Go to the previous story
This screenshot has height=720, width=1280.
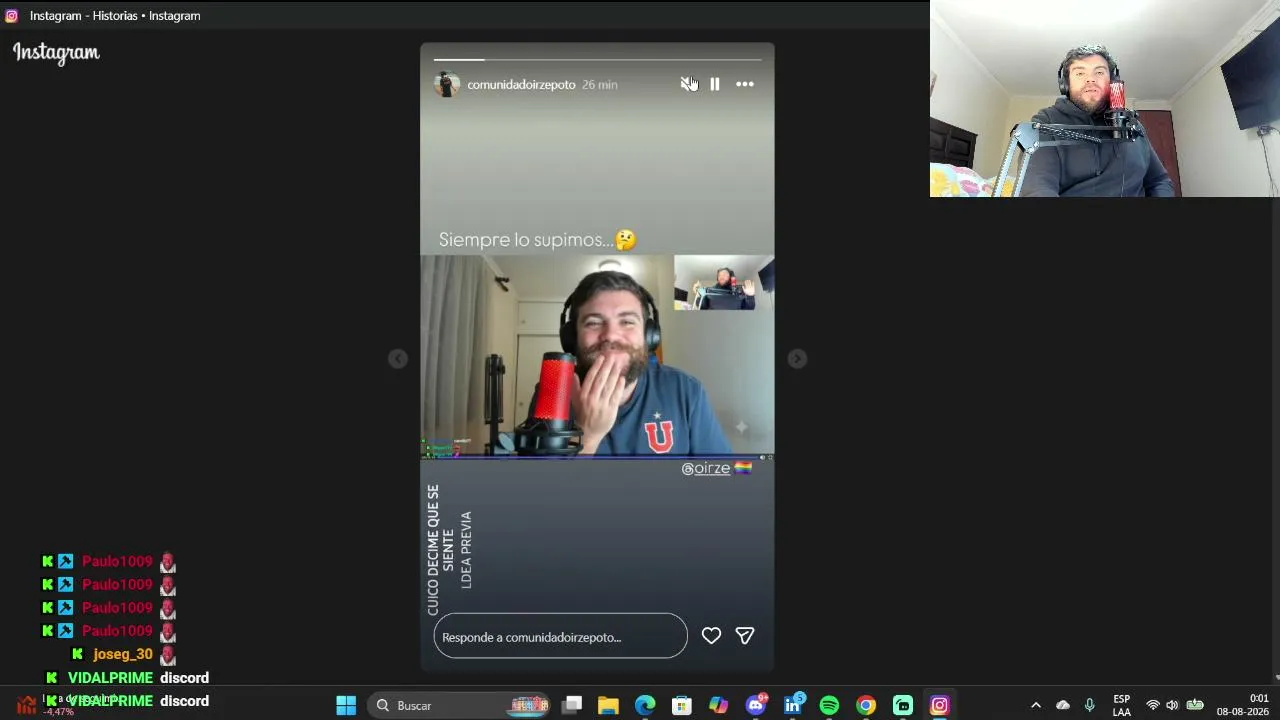398,358
